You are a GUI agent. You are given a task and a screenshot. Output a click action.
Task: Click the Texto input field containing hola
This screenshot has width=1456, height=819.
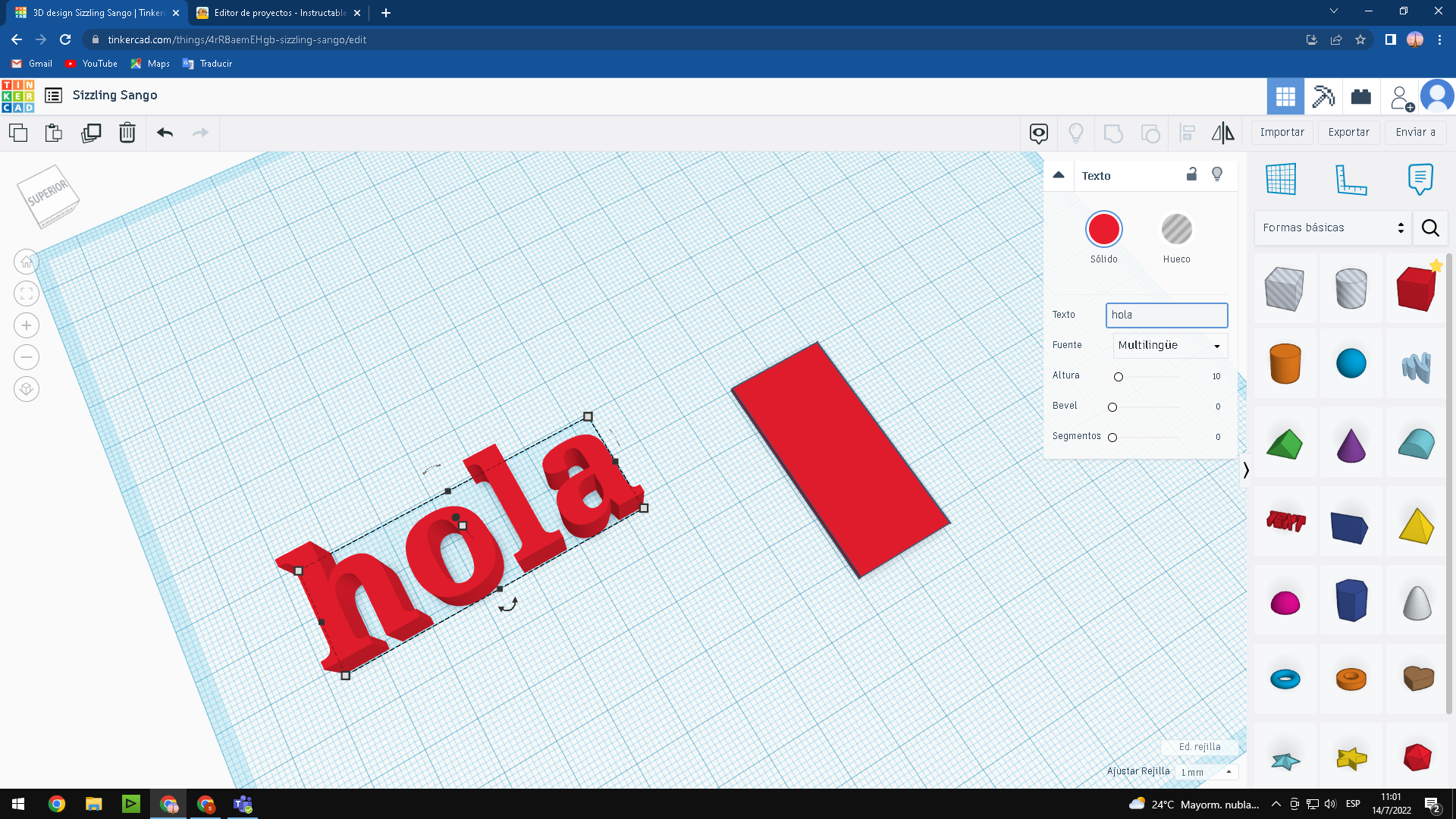point(1166,315)
